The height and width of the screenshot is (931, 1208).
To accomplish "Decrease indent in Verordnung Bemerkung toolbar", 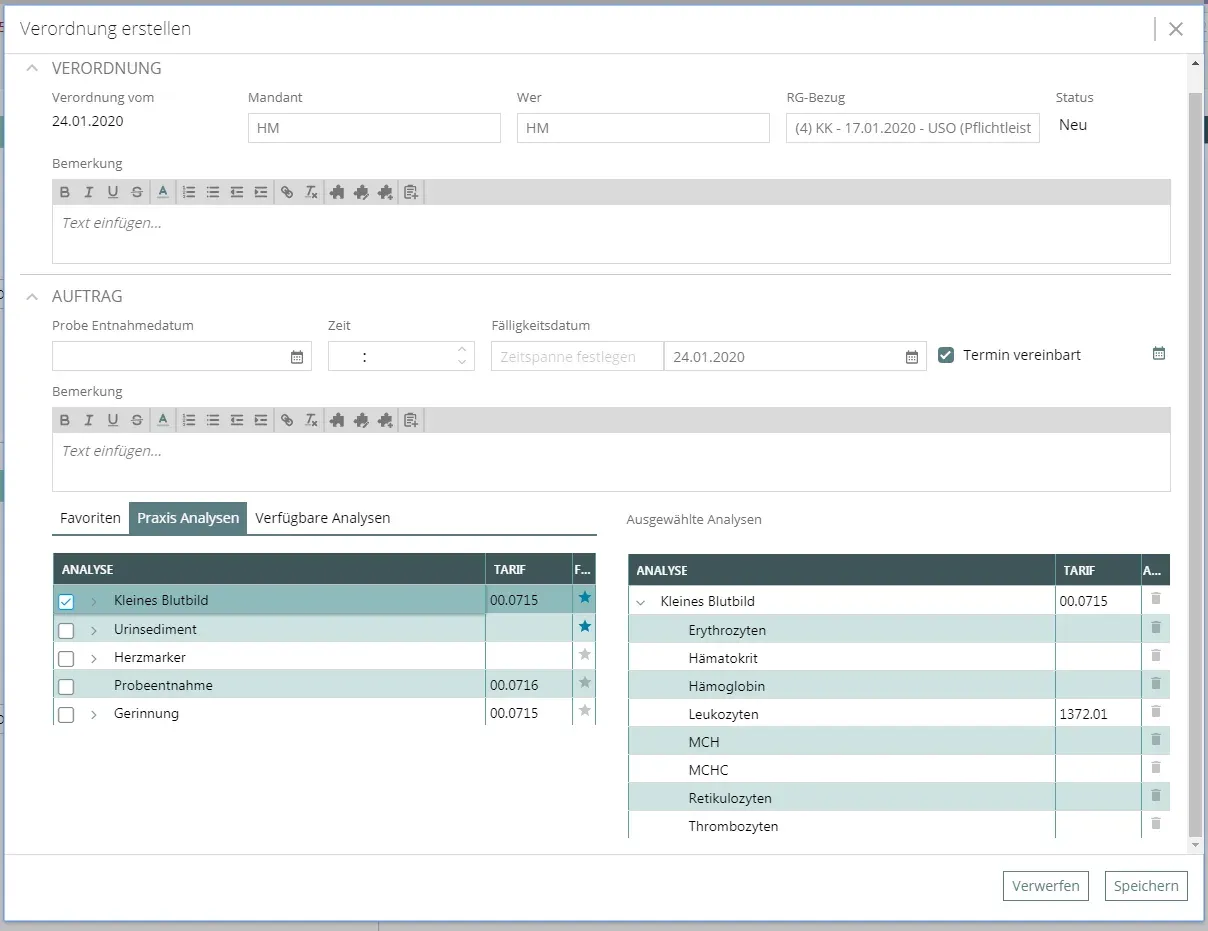I will (x=237, y=192).
